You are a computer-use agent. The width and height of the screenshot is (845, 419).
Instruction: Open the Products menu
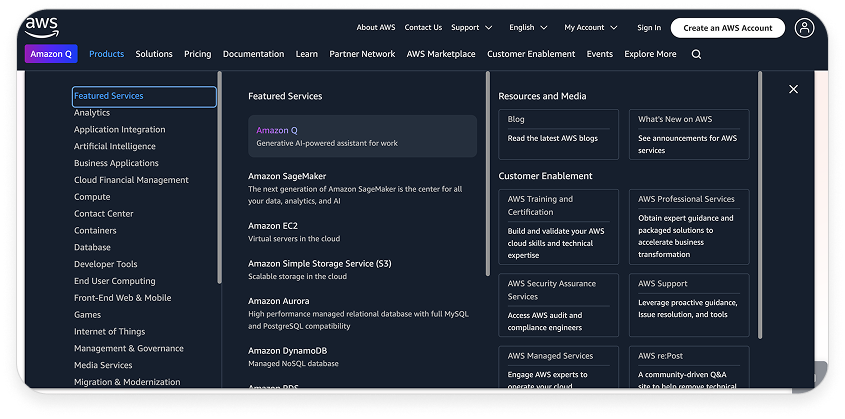click(107, 54)
